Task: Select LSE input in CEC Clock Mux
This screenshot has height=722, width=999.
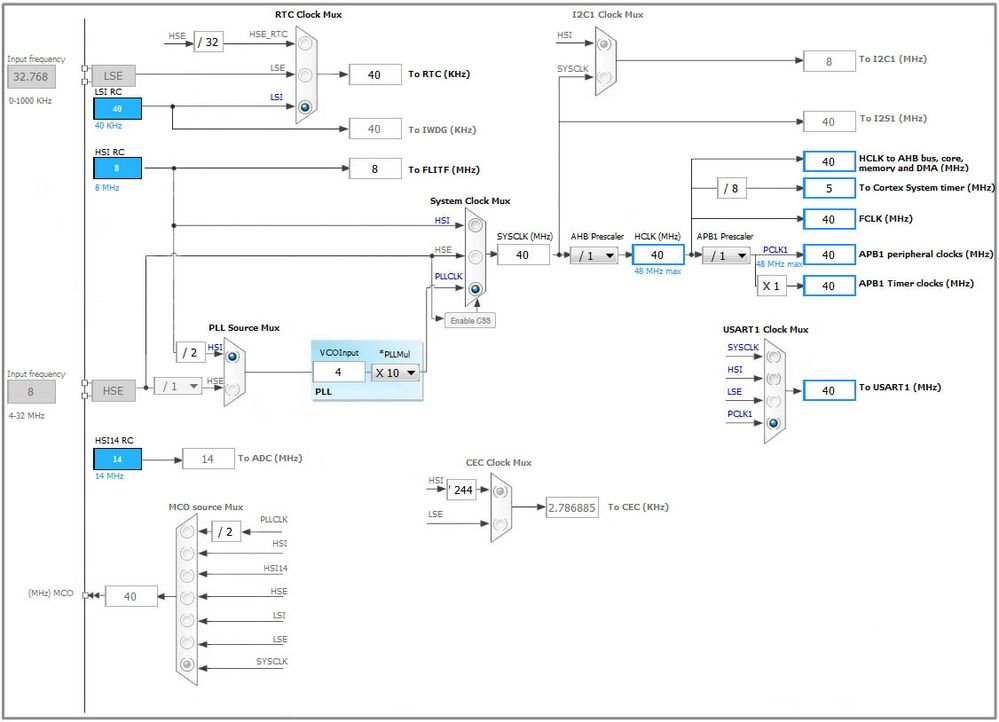Action: (500, 524)
